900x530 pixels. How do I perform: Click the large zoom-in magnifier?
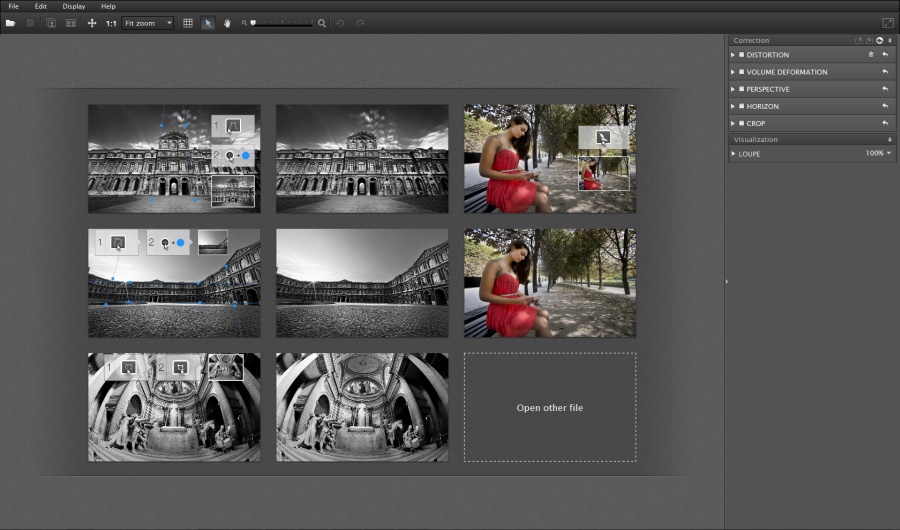click(322, 23)
